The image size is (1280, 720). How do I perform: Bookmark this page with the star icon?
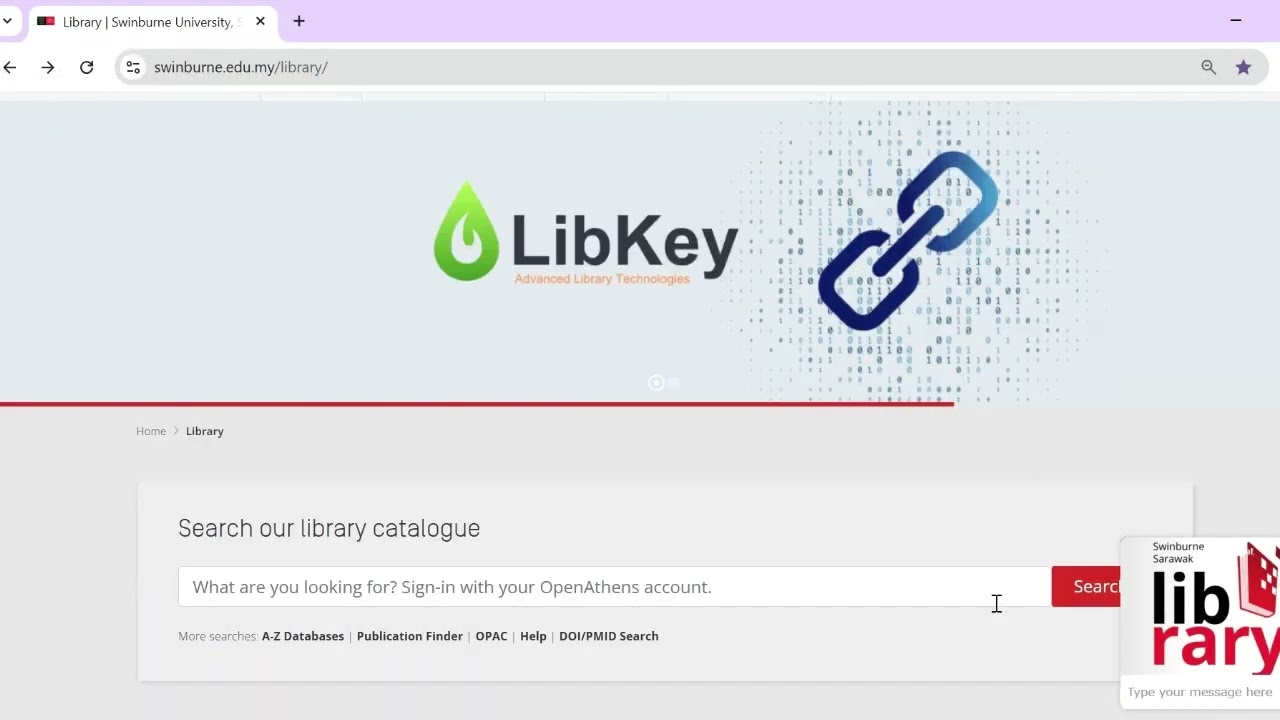(x=1243, y=67)
